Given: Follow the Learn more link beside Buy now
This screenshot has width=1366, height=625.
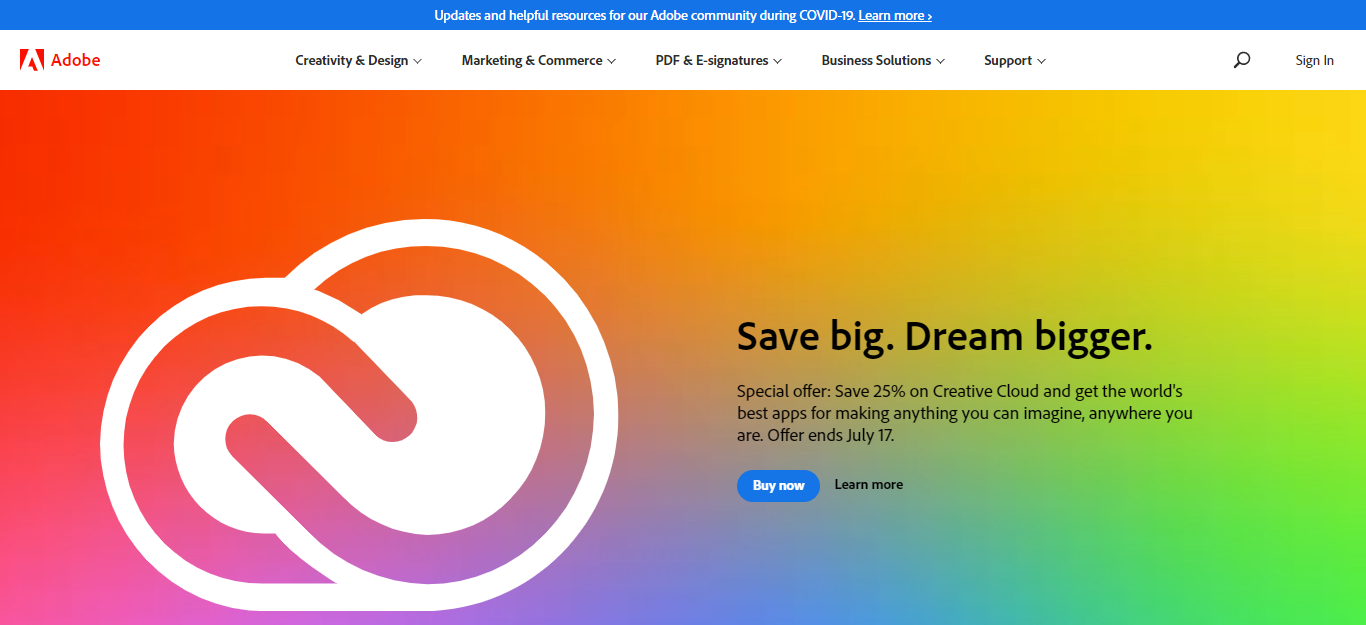Looking at the screenshot, I should [x=868, y=485].
